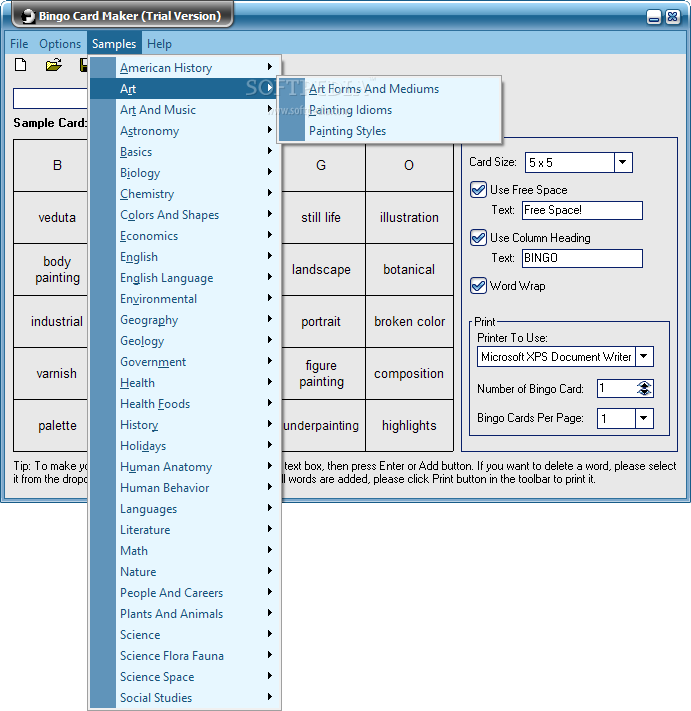Select Art Forms And Mediums submenu item
Screen dimensions: 691x711
(x=374, y=89)
